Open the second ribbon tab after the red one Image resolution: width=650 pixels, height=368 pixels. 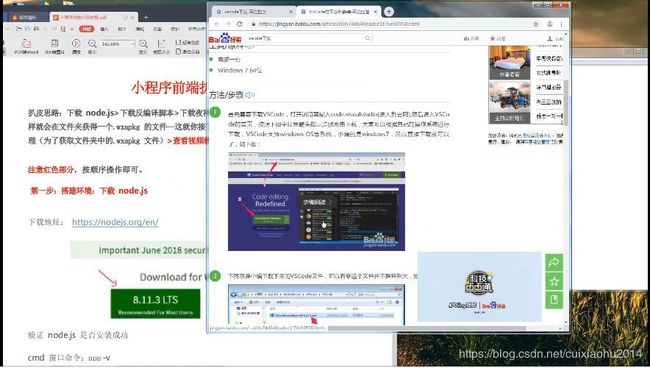[121, 29]
